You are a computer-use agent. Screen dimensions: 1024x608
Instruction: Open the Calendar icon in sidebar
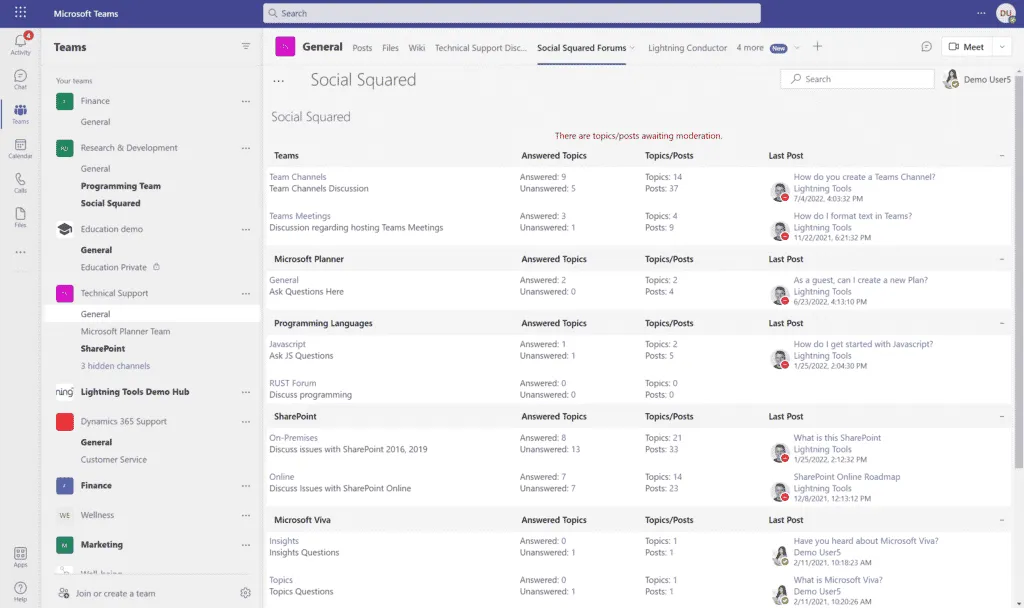coord(20,148)
